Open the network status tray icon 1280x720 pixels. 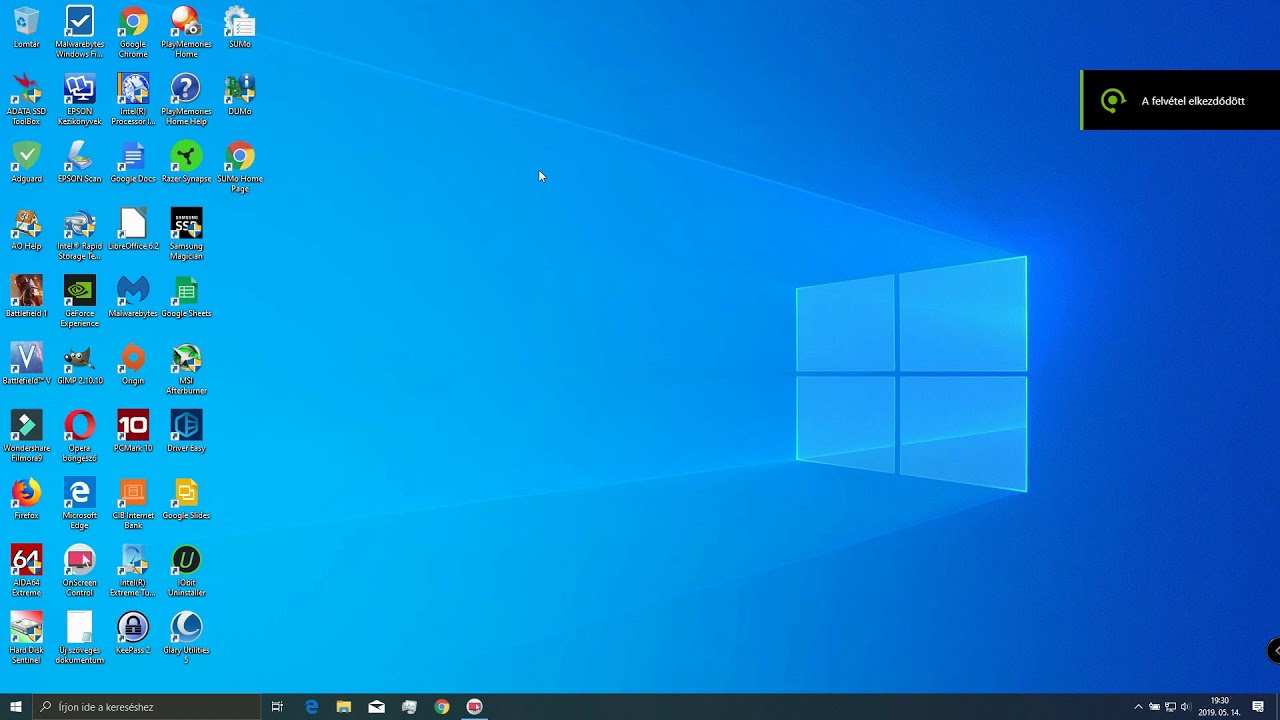click(x=1170, y=707)
